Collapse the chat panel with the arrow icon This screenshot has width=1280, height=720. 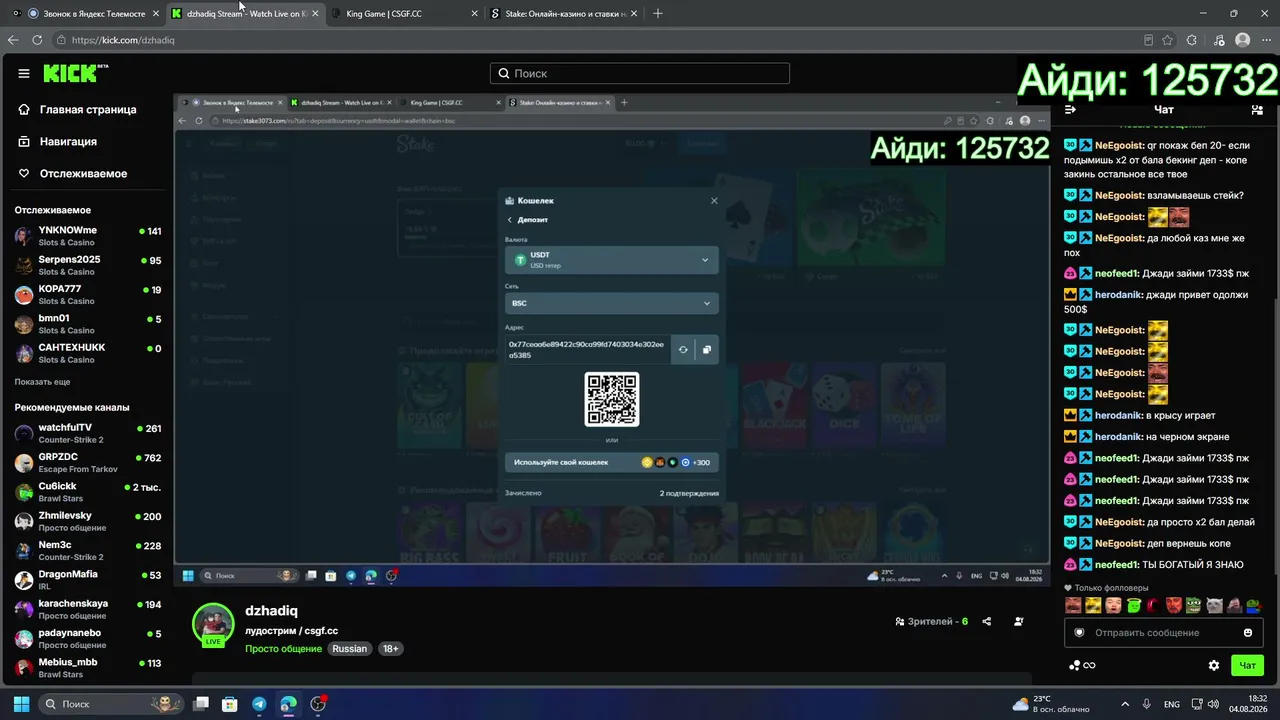click(1070, 109)
